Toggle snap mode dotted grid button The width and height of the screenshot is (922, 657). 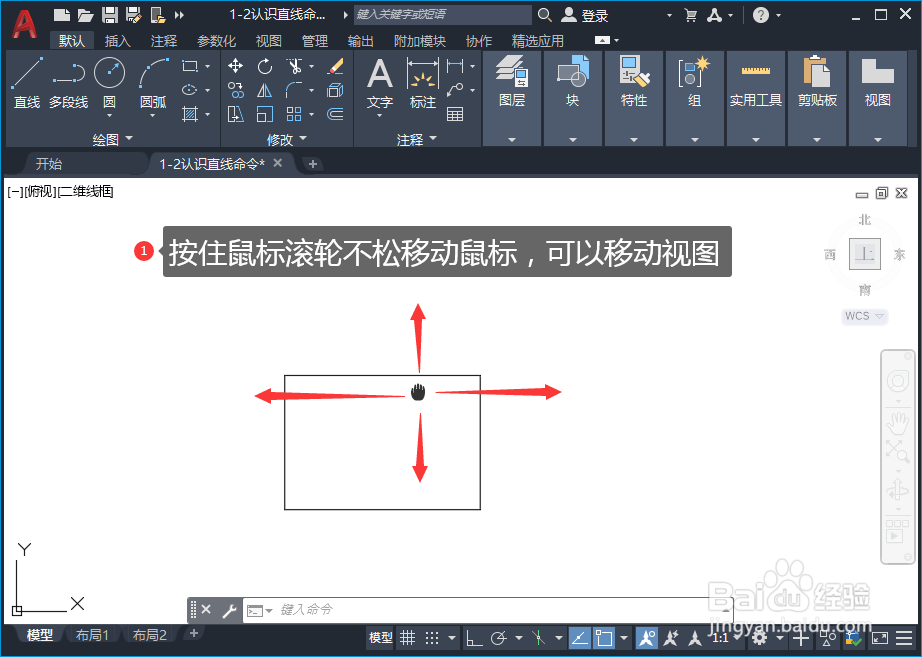(x=432, y=638)
